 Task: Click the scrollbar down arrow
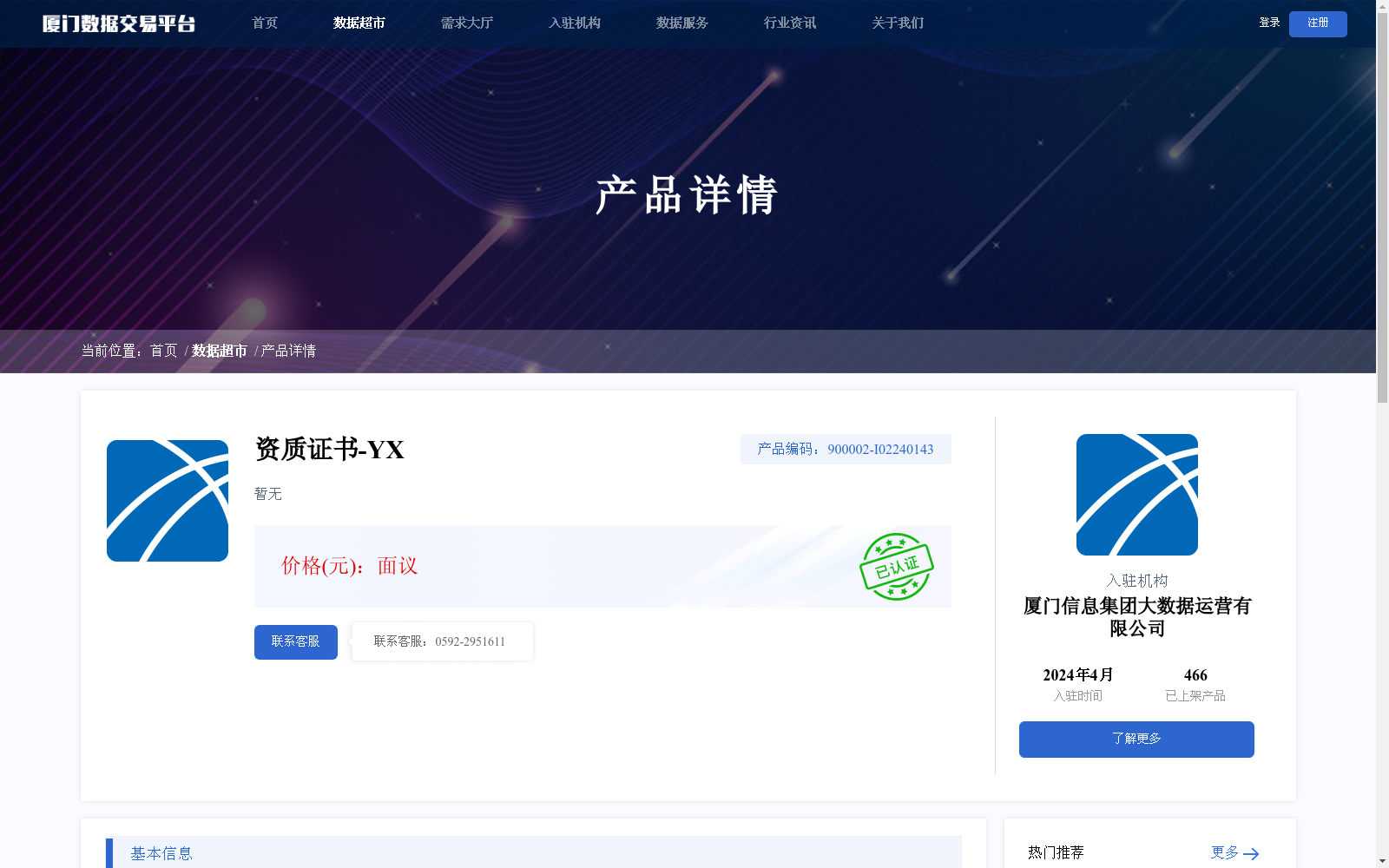click(x=1382, y=861)
